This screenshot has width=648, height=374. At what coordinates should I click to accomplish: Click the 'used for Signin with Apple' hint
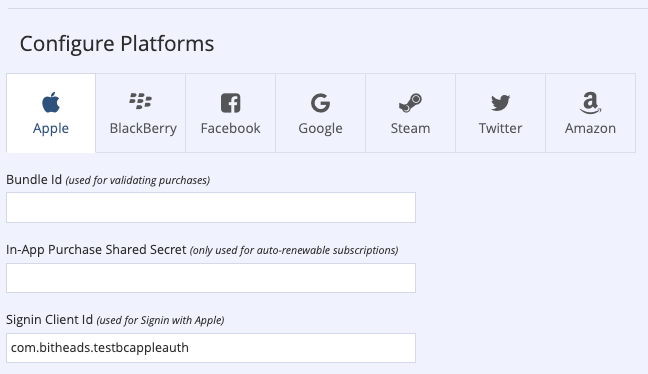point(160,321)
